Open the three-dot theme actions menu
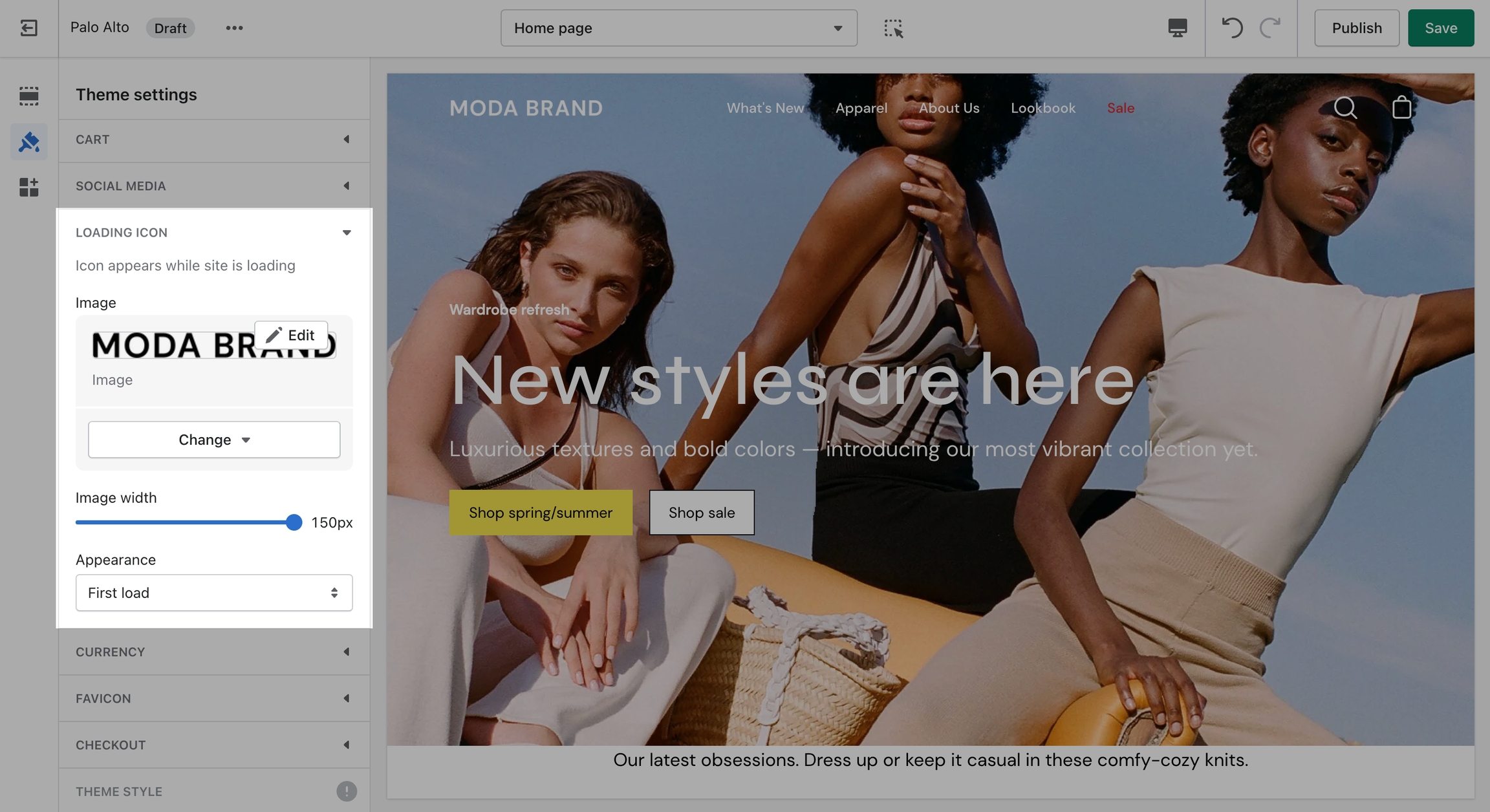 coord(234,28)
